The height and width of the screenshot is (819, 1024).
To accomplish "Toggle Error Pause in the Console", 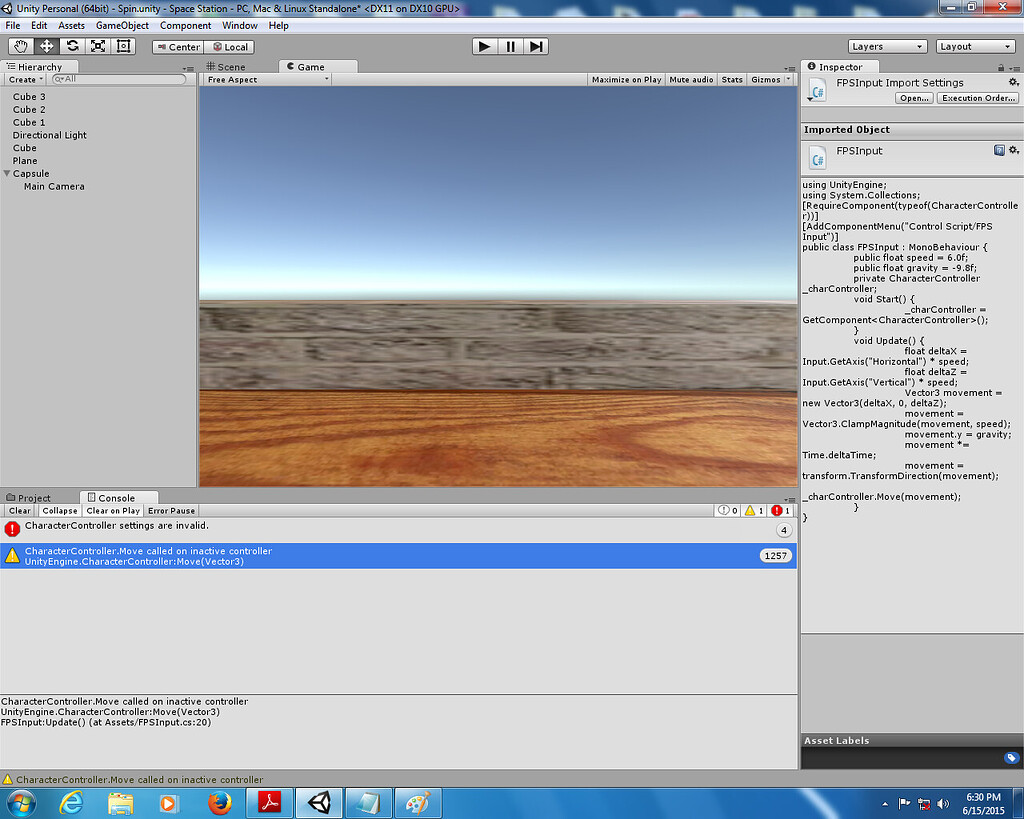I will [x=170, y=510].
